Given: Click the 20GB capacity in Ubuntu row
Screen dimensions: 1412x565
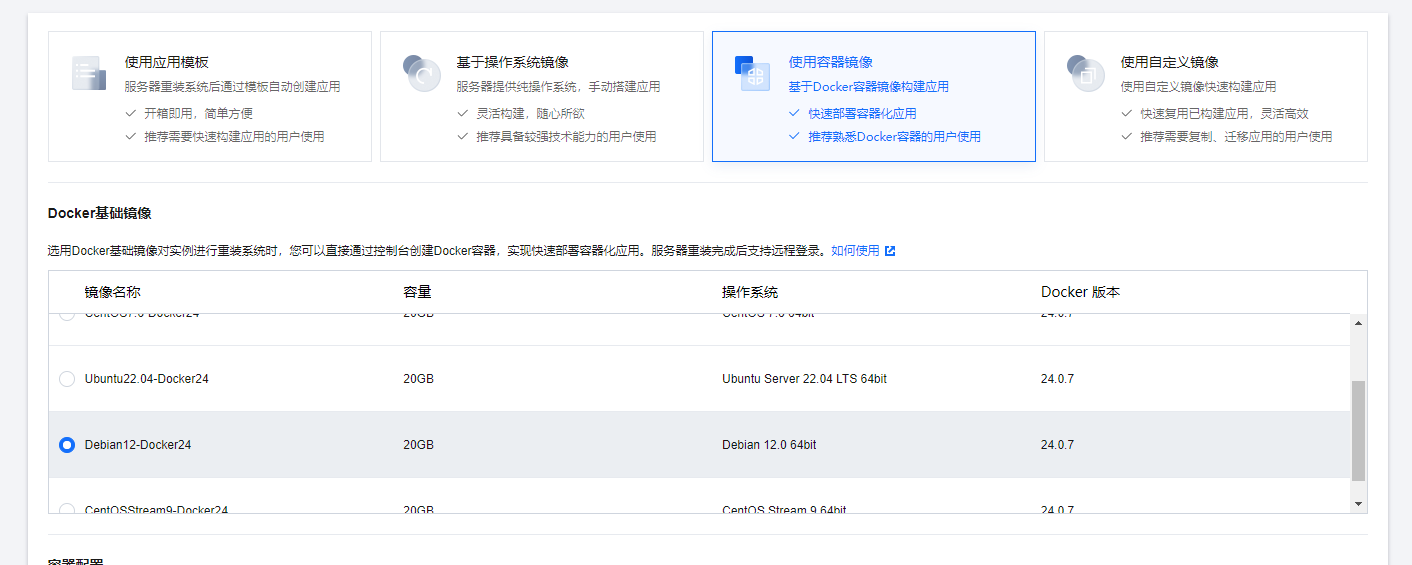Looking at the screenshot, I should (x=418, y=379).
